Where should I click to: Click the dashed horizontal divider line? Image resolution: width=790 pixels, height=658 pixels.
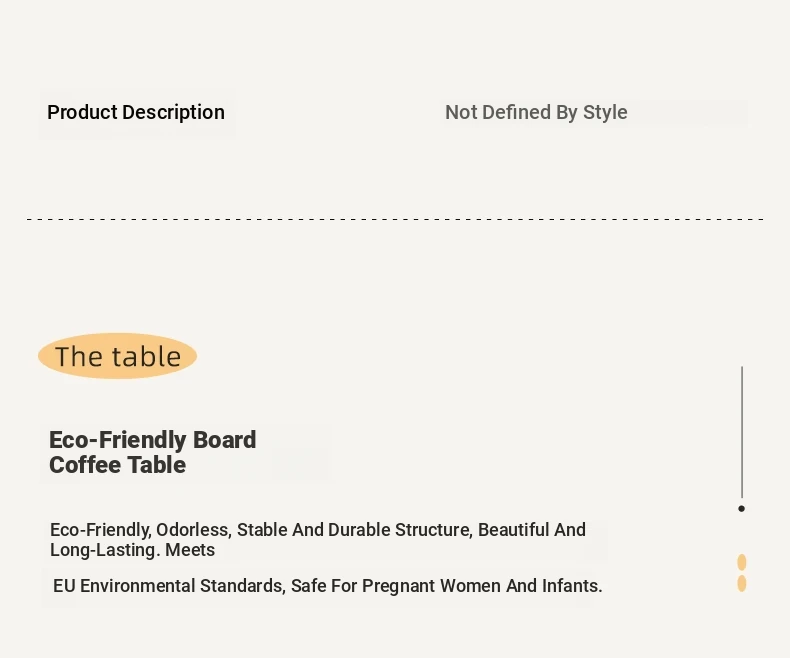click(395, 219)
